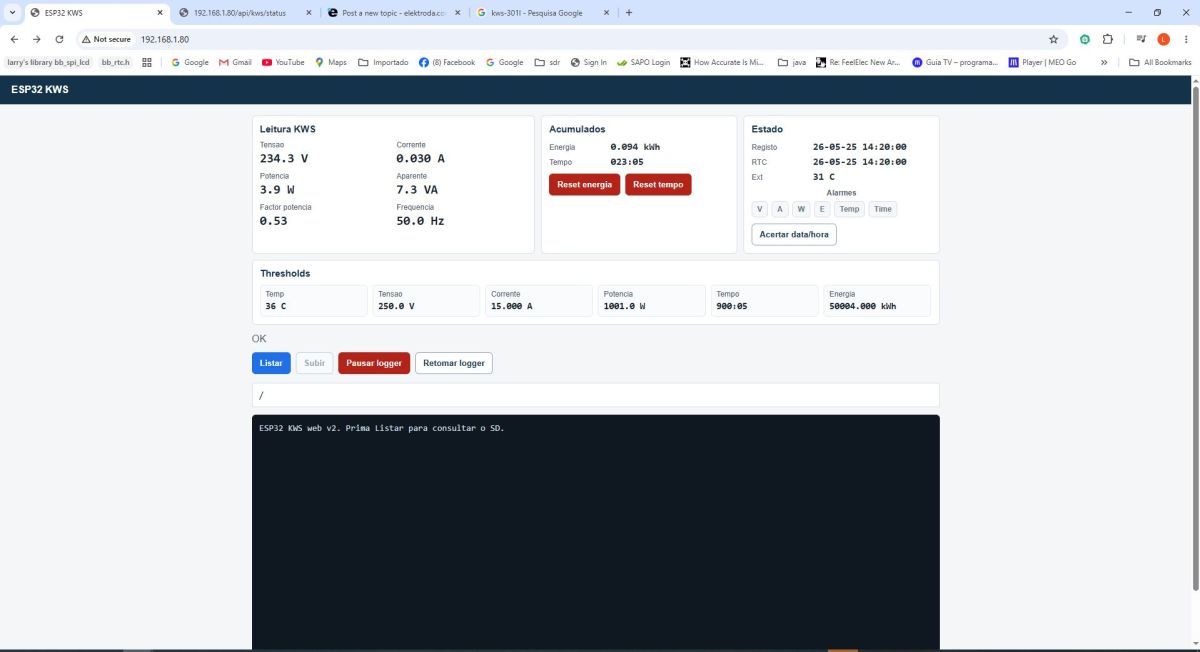The width and height of the screenshot is (1200, 652).
Task: Click the 234.3 V voltage reading
Action: point(284,158)
